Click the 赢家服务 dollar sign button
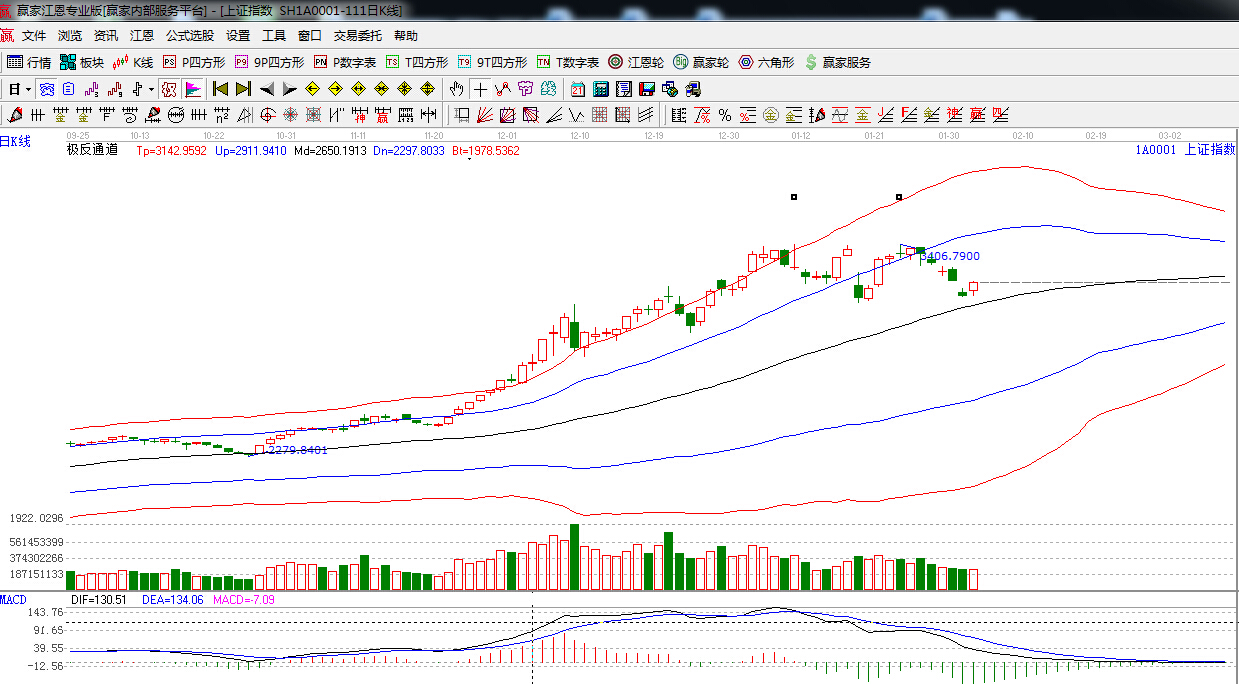The height and width of the screenshot is (684, 1239). tap(837, 62)
